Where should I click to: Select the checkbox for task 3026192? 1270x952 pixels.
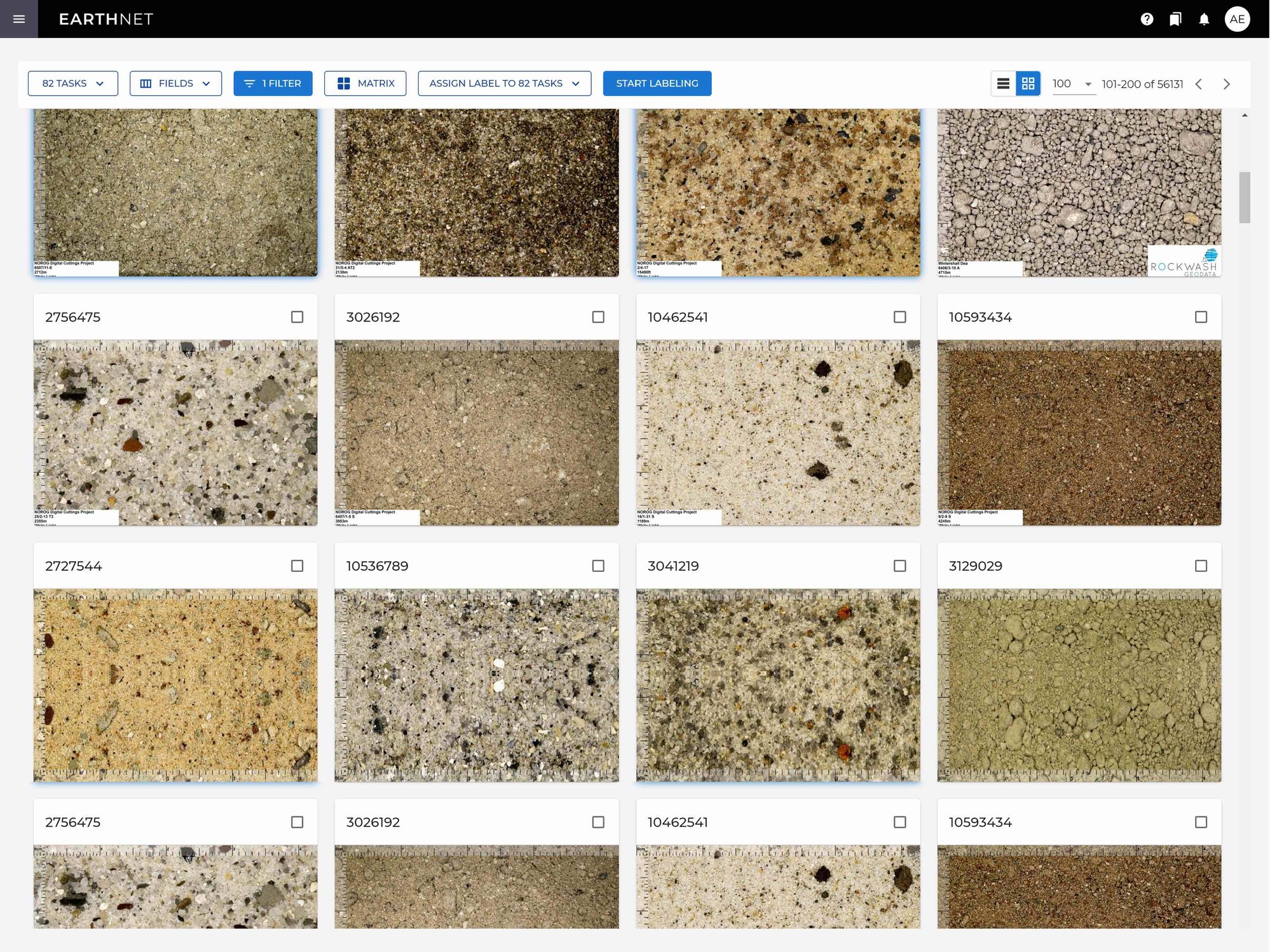coord(598,316)
